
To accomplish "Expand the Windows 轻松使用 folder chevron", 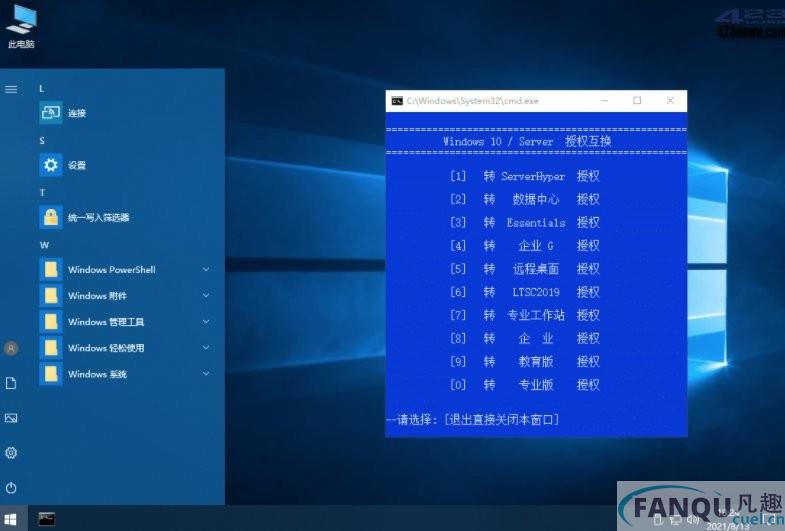I will coord(206,347).
